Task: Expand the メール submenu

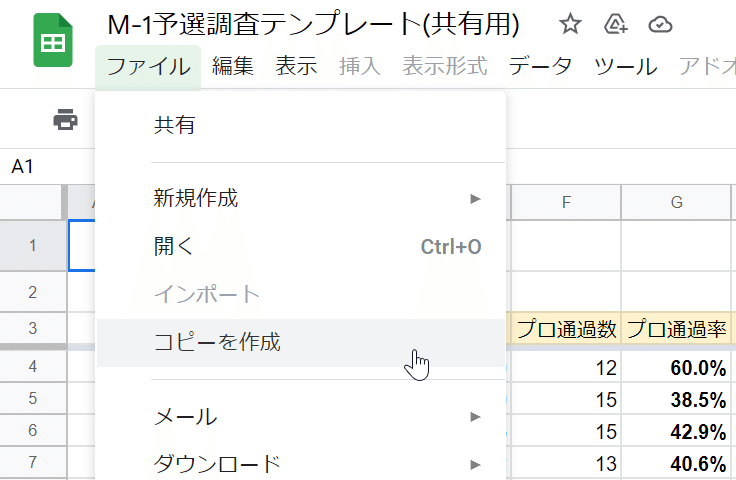Action: [x=300, y=417]
